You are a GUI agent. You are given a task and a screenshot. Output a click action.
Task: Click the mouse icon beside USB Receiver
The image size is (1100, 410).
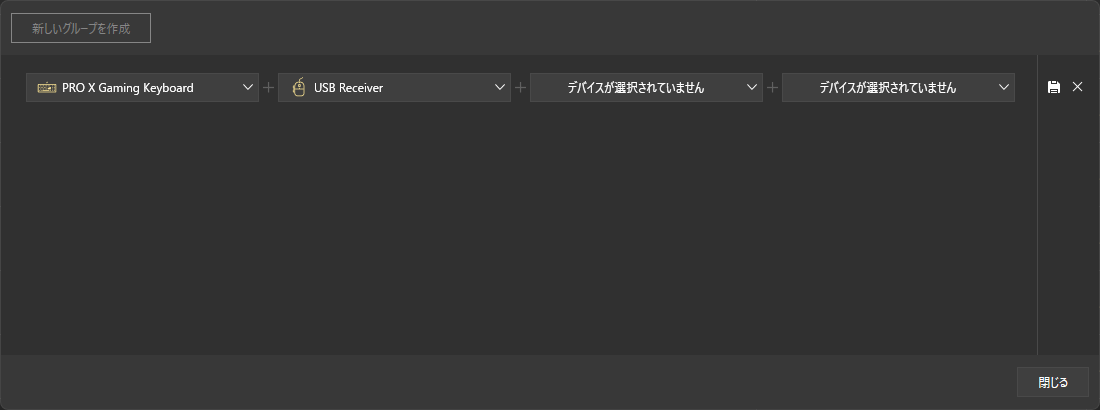299,88
